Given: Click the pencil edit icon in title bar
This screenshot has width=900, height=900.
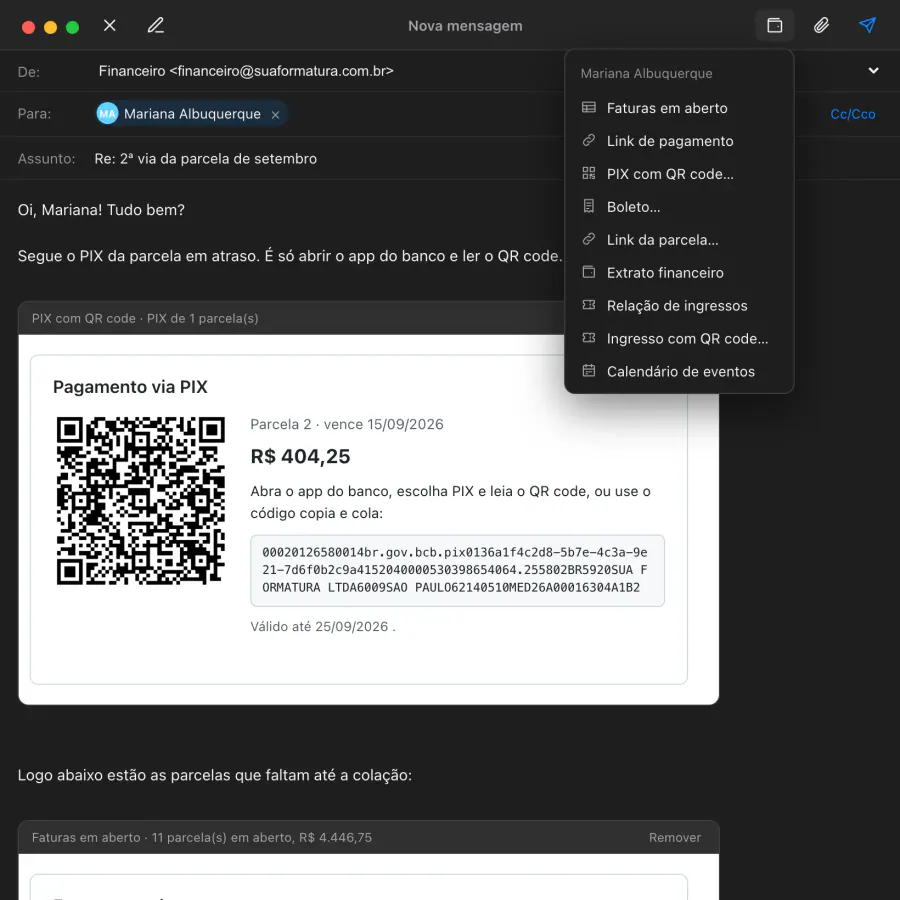Looking at the screenshot, I should pos(156,25).
